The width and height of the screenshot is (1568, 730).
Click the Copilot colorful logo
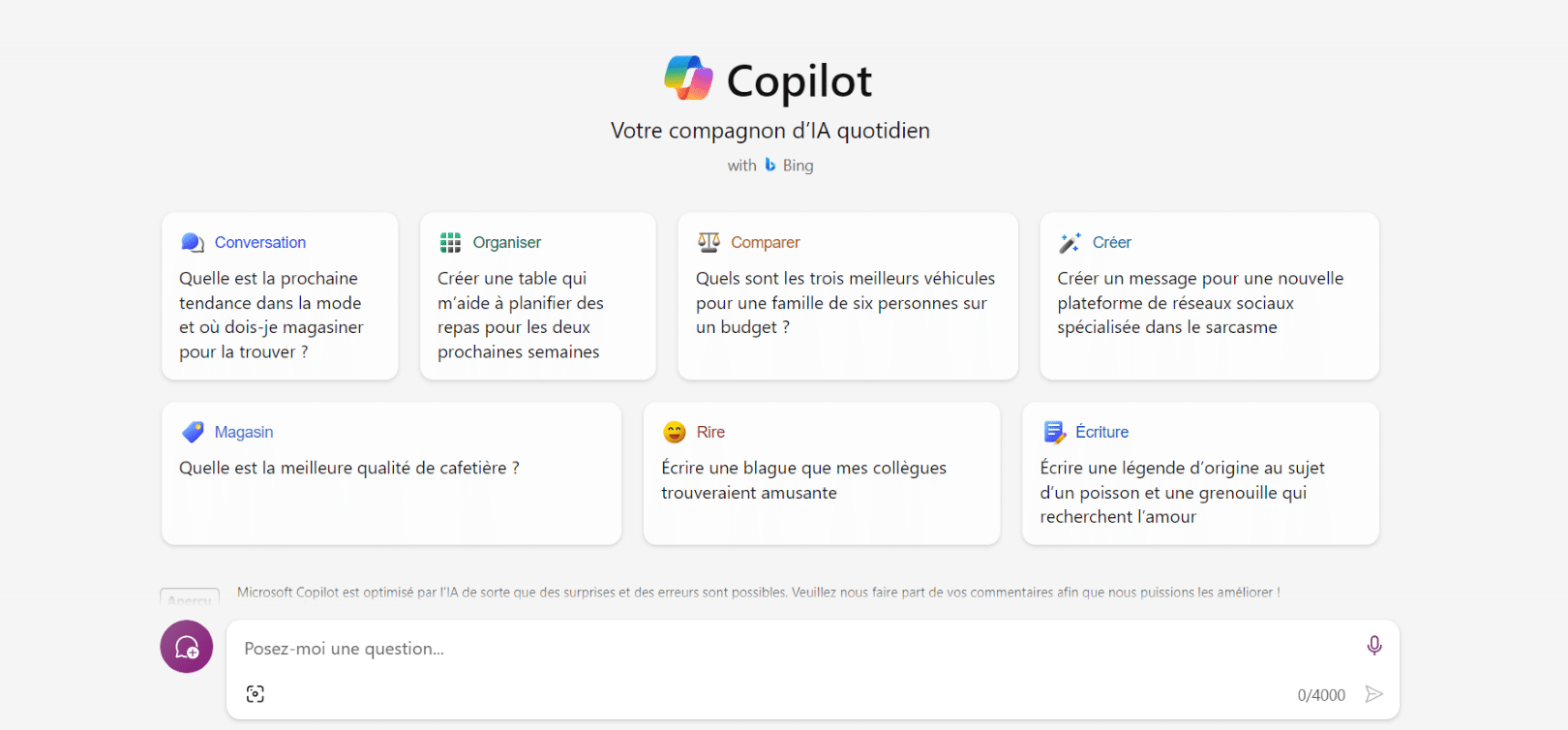688,78
